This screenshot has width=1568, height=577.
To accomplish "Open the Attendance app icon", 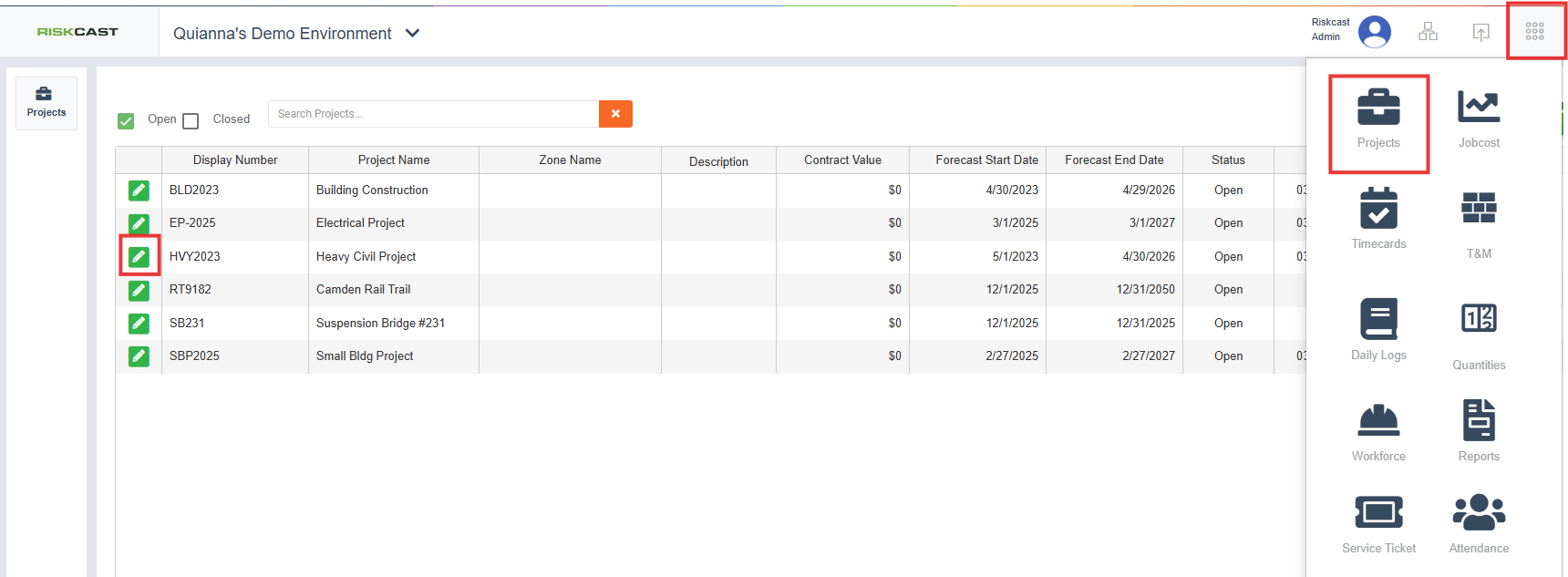I will click(x=1479, y=524).
